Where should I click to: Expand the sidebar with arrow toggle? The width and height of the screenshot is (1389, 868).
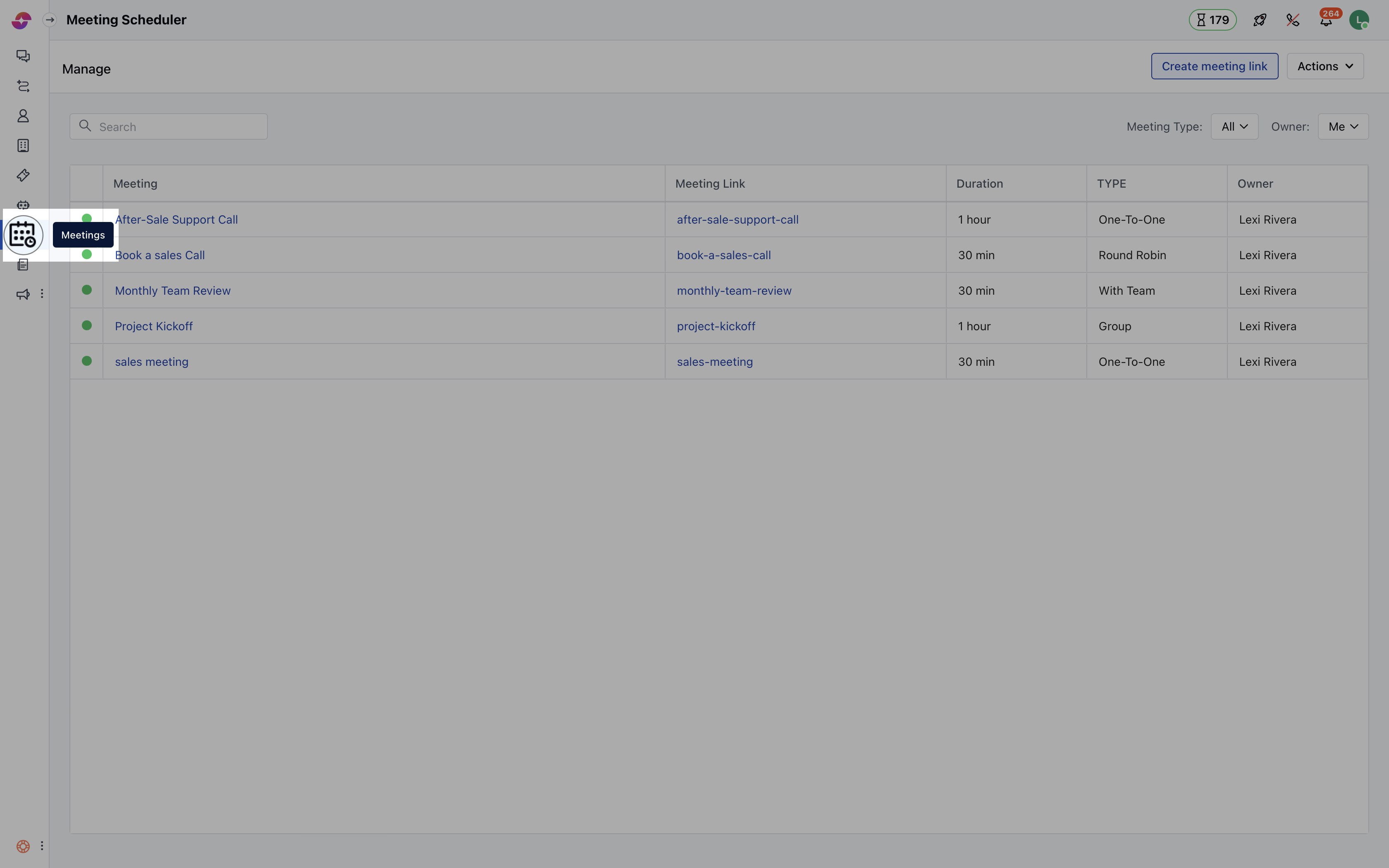[x=50, y=20]
